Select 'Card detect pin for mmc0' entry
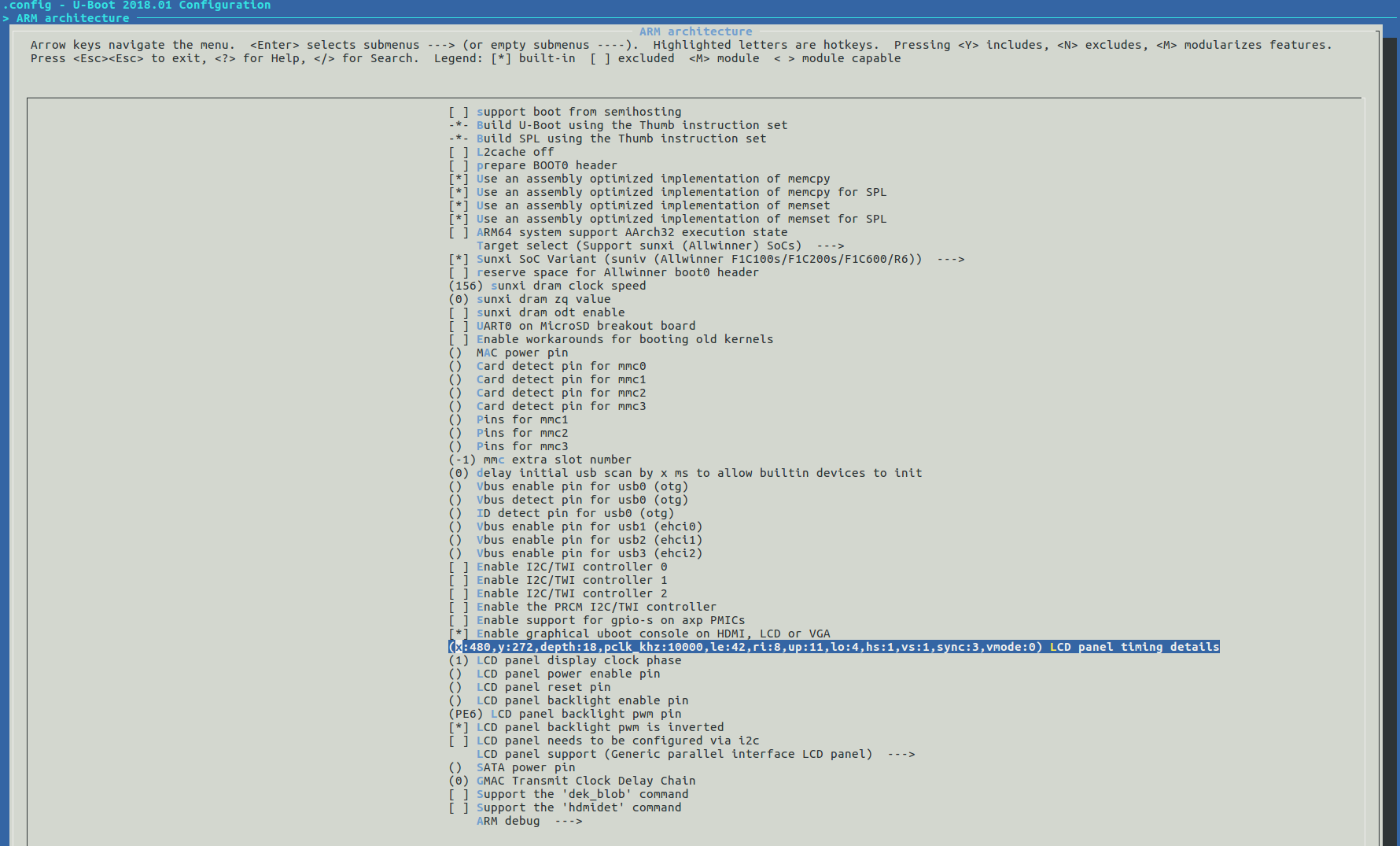Viewport: 1400px width, 846px height. 547,366
